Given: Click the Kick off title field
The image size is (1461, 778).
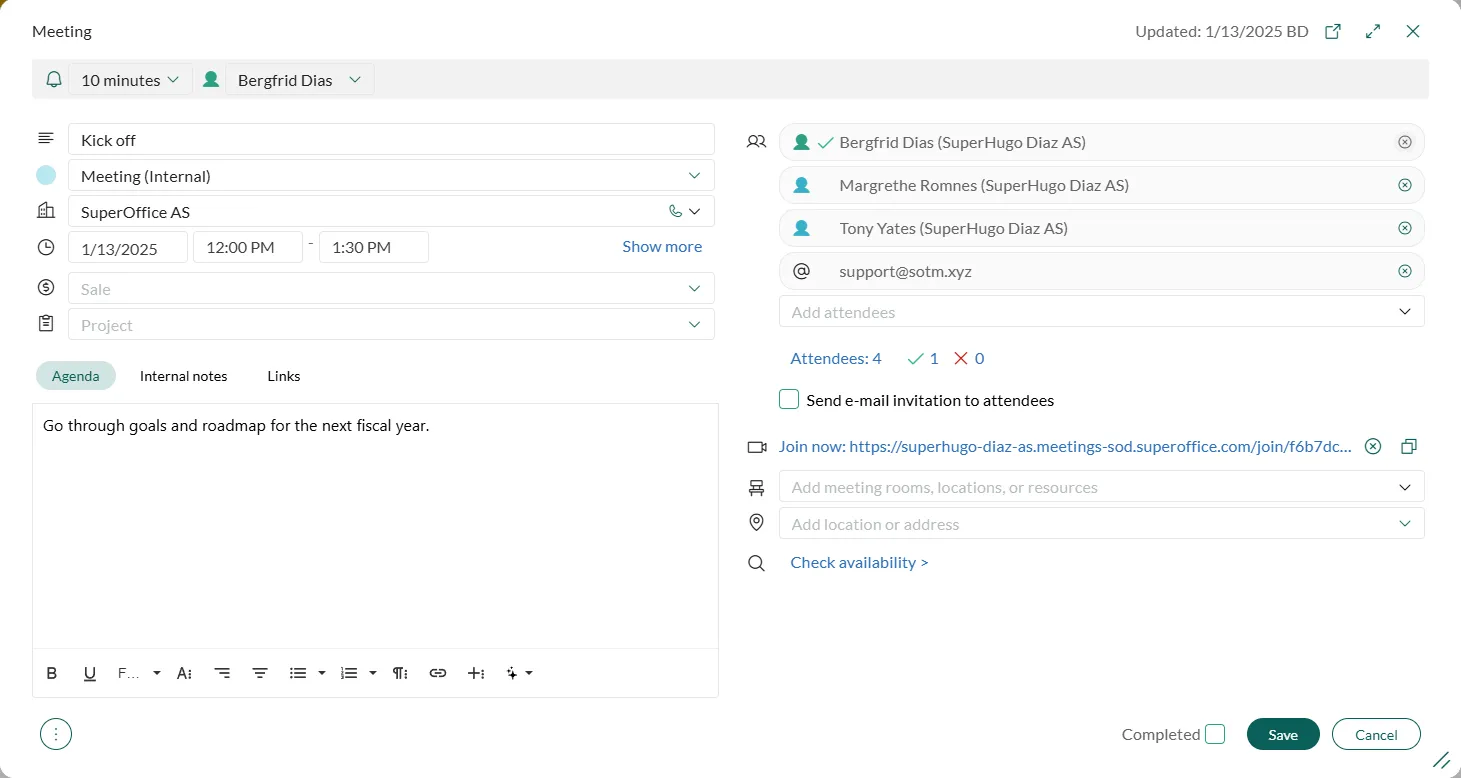Looking at the screenshot, I should click(x=390, y=140).
